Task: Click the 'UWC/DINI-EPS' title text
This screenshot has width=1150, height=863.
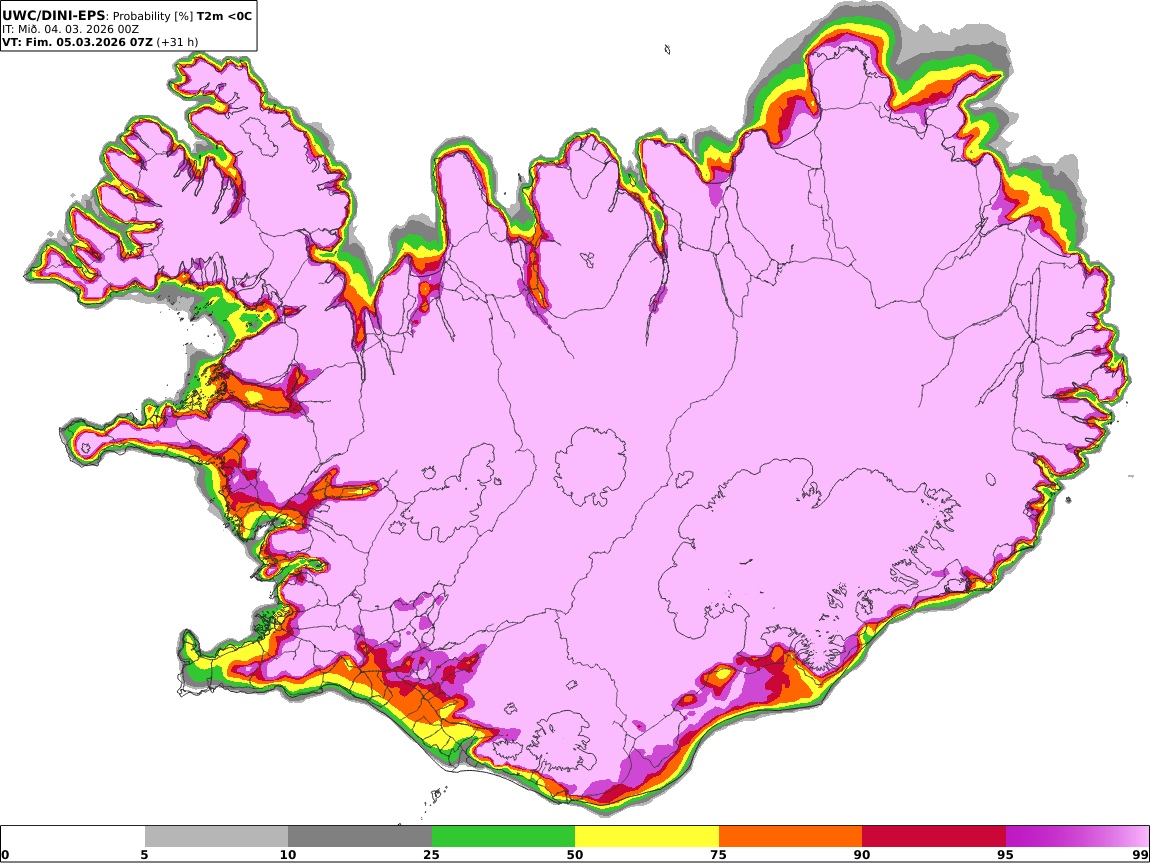Action: pos(54,15)
